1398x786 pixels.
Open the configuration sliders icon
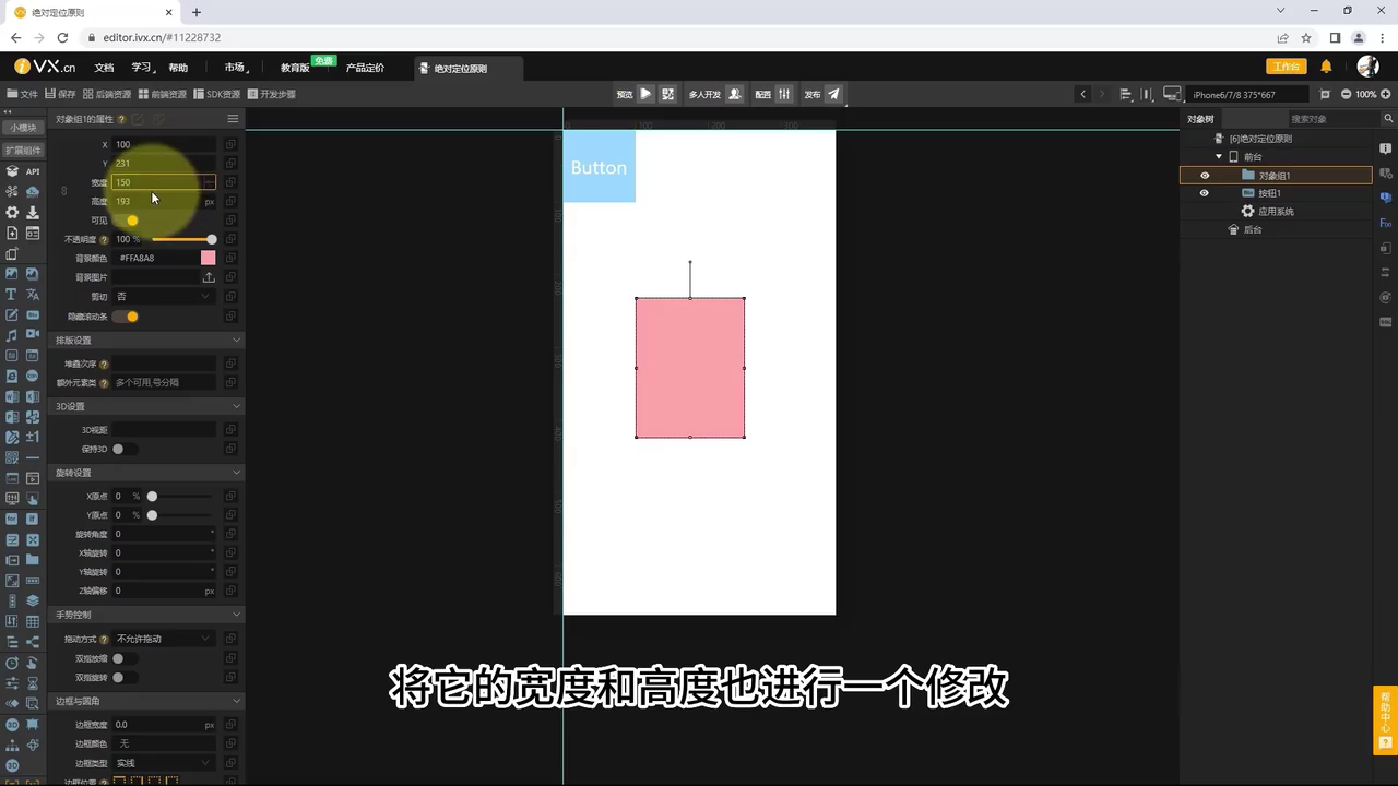click(785, 94)
